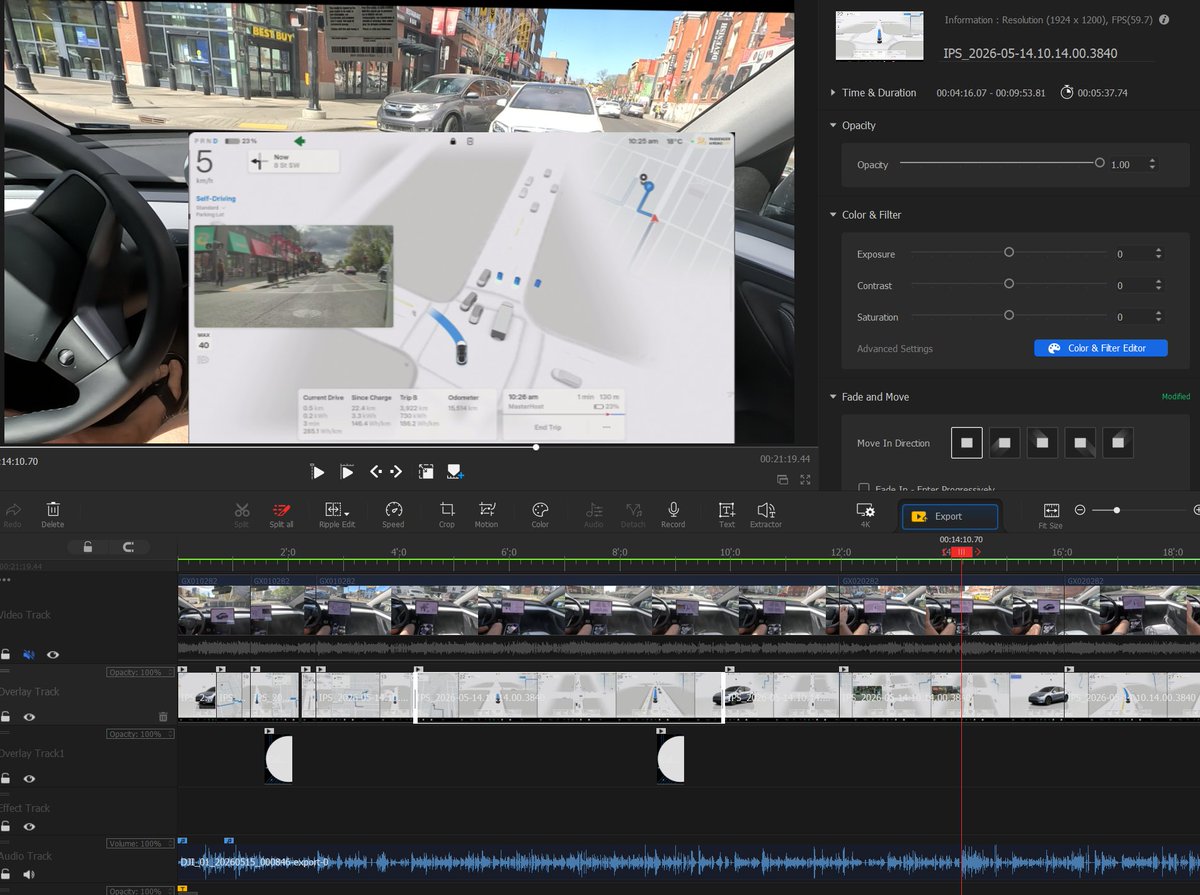Click Advanced Settings under Saturation
This screenshot has height=895, width=1200.
tap(895, 349)
